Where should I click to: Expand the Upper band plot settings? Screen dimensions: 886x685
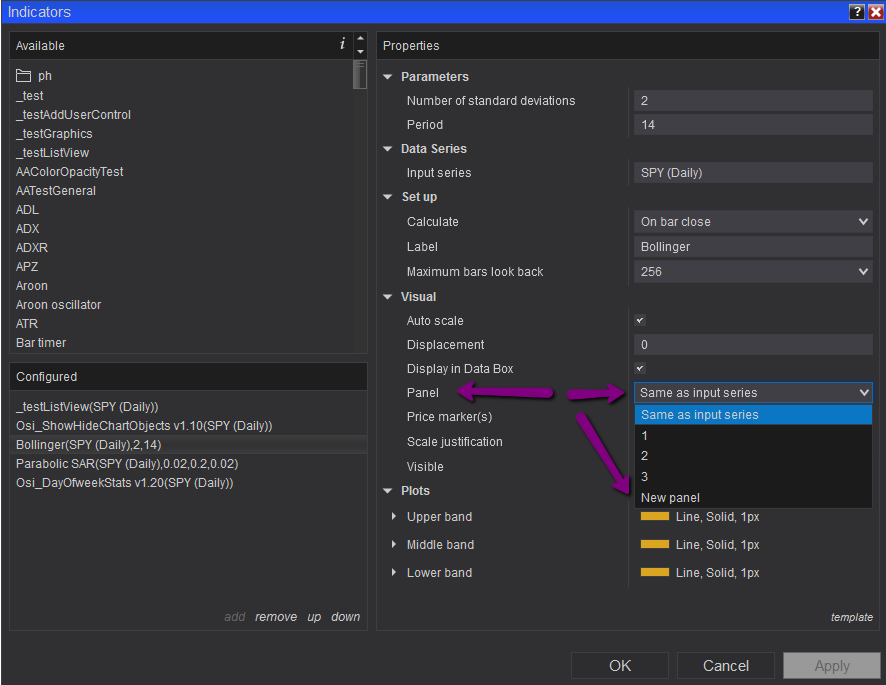pyautogui.click(x=393, y=517)
